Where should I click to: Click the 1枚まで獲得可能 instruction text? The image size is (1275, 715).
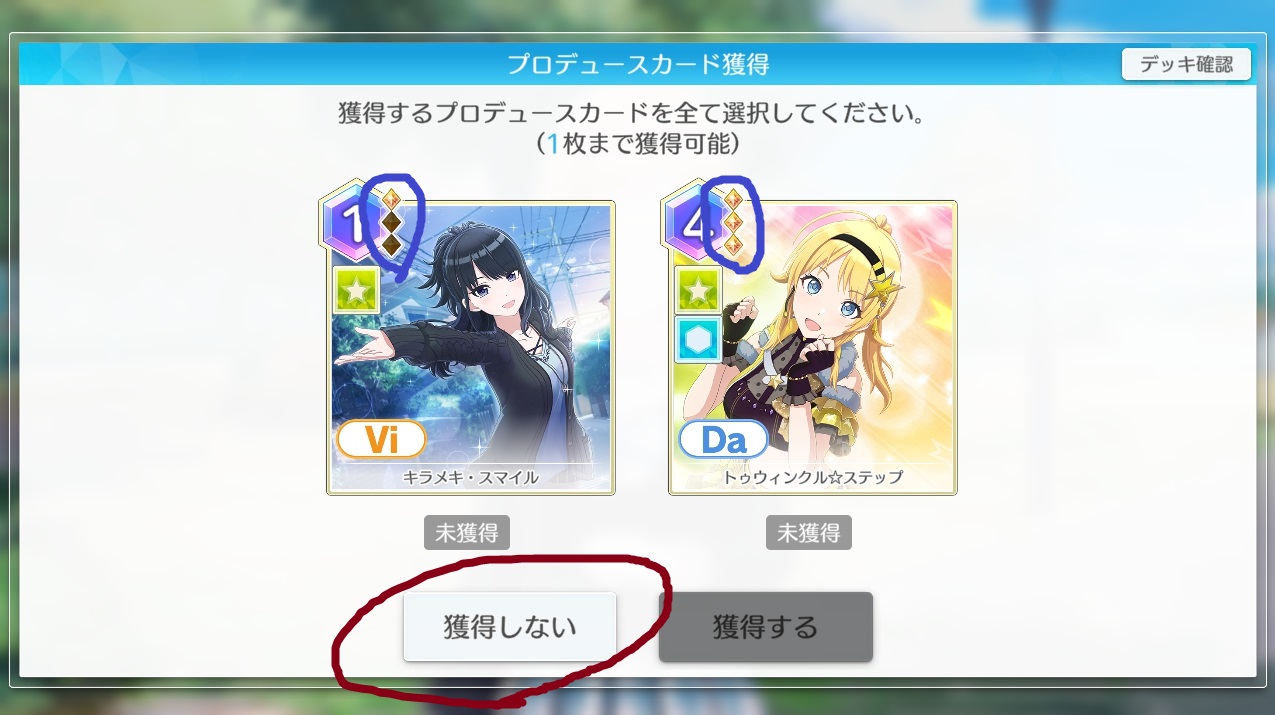tap(637, 144)
